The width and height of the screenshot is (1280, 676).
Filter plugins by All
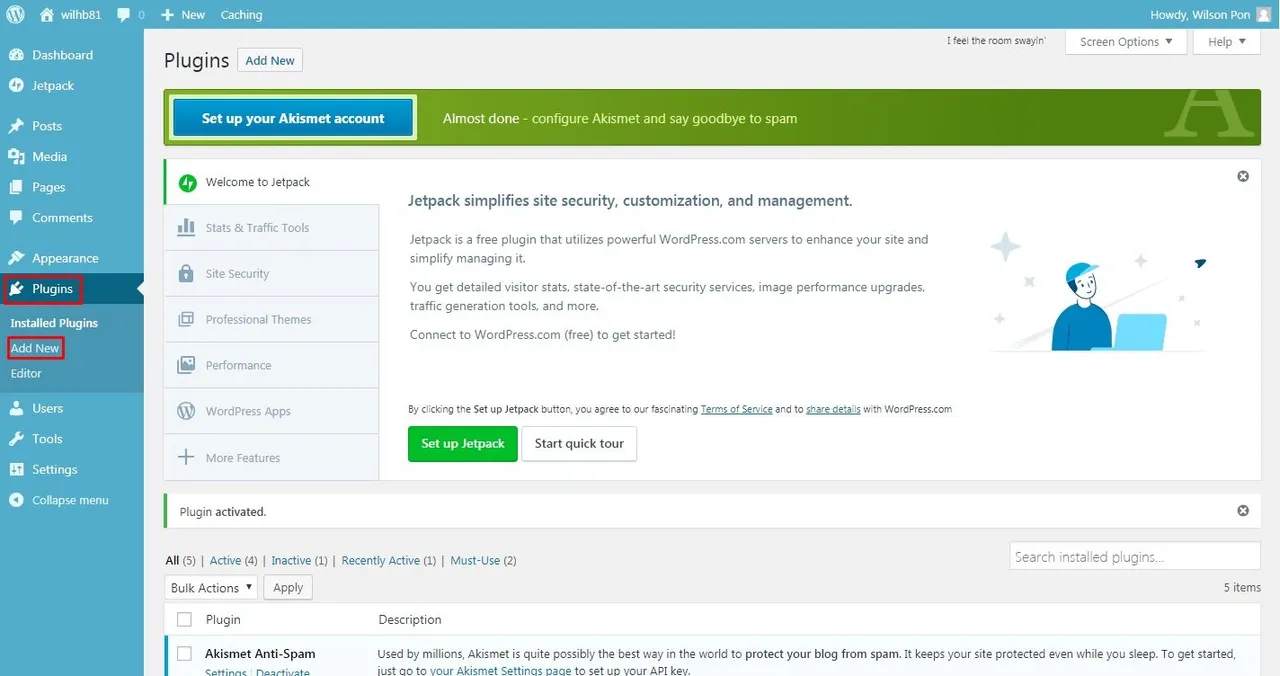[173, 561]
